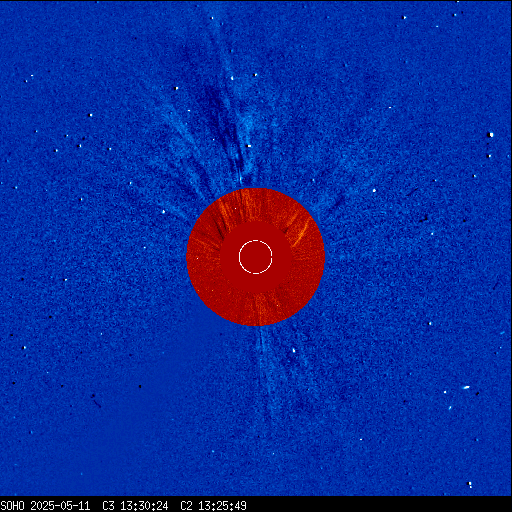This screenshot has height=512, width=512.
Task: Select the bright star at the far right edge
Action: (x=491, y=135)
